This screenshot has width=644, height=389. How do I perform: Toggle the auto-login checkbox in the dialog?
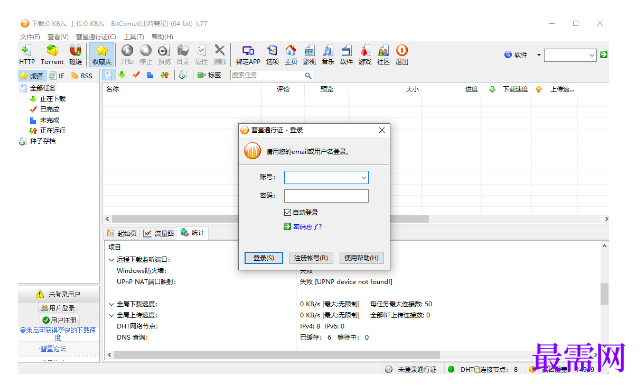point(288,212)
